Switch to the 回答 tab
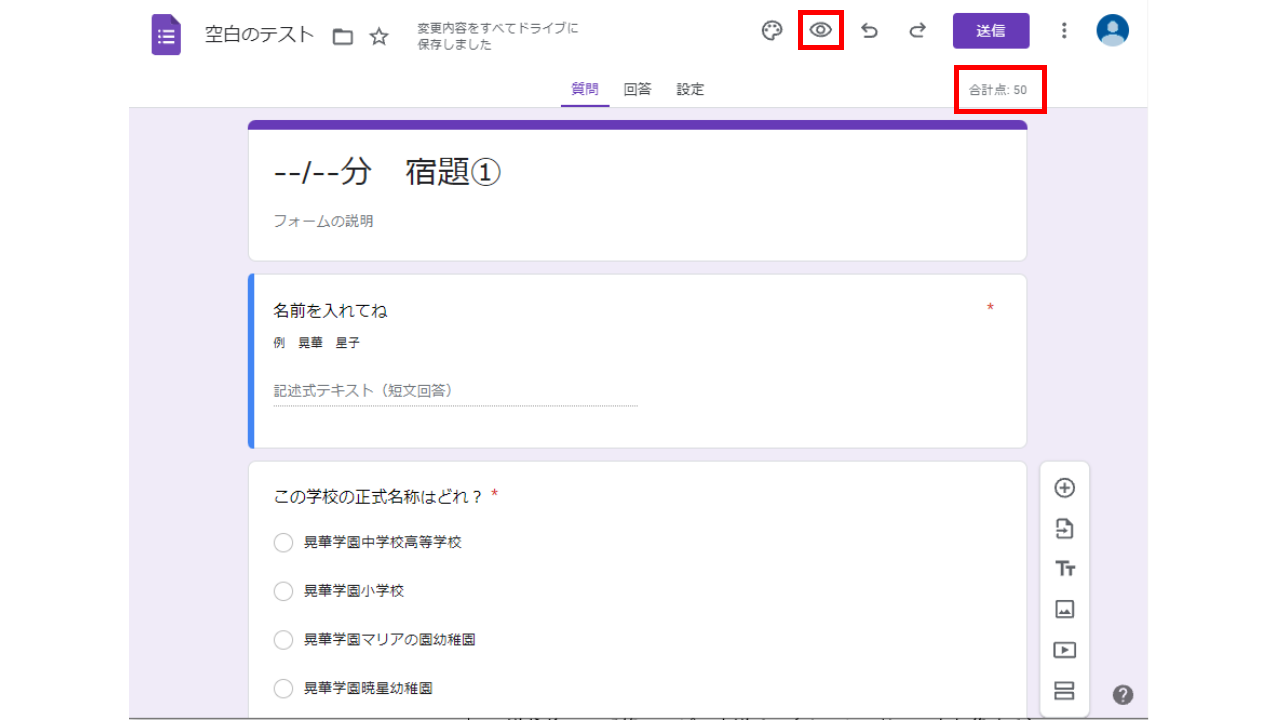The image size is (1280, 720). click(x=637, y=89)
